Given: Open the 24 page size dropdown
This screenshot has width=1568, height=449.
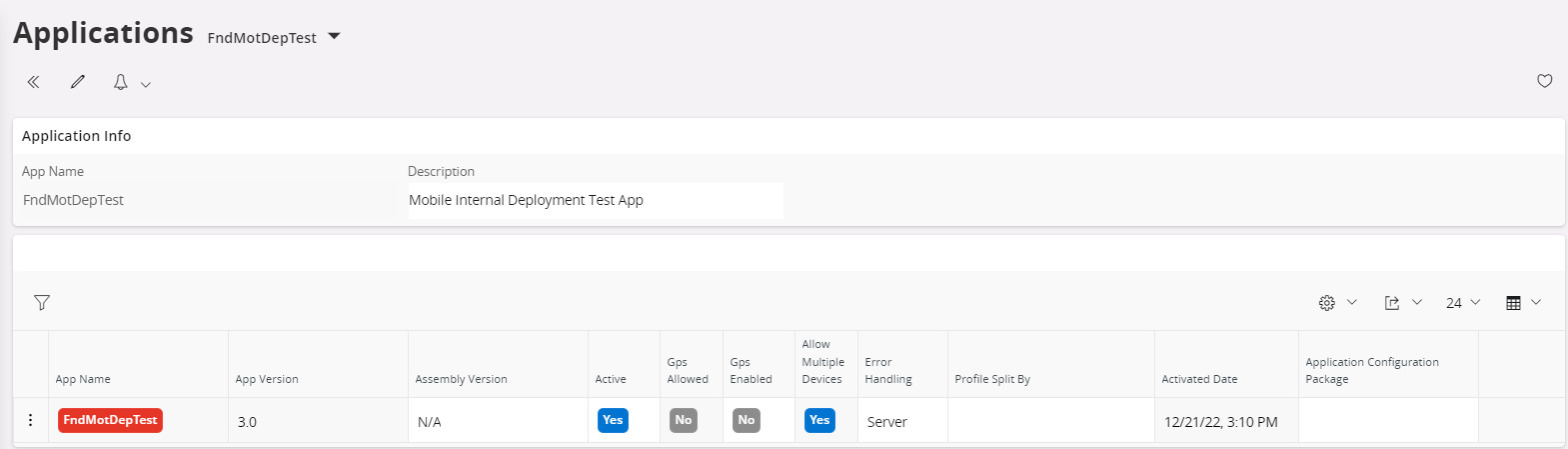Looking at the screenshot, I should pyautogui.click(x=1462, y=302).
